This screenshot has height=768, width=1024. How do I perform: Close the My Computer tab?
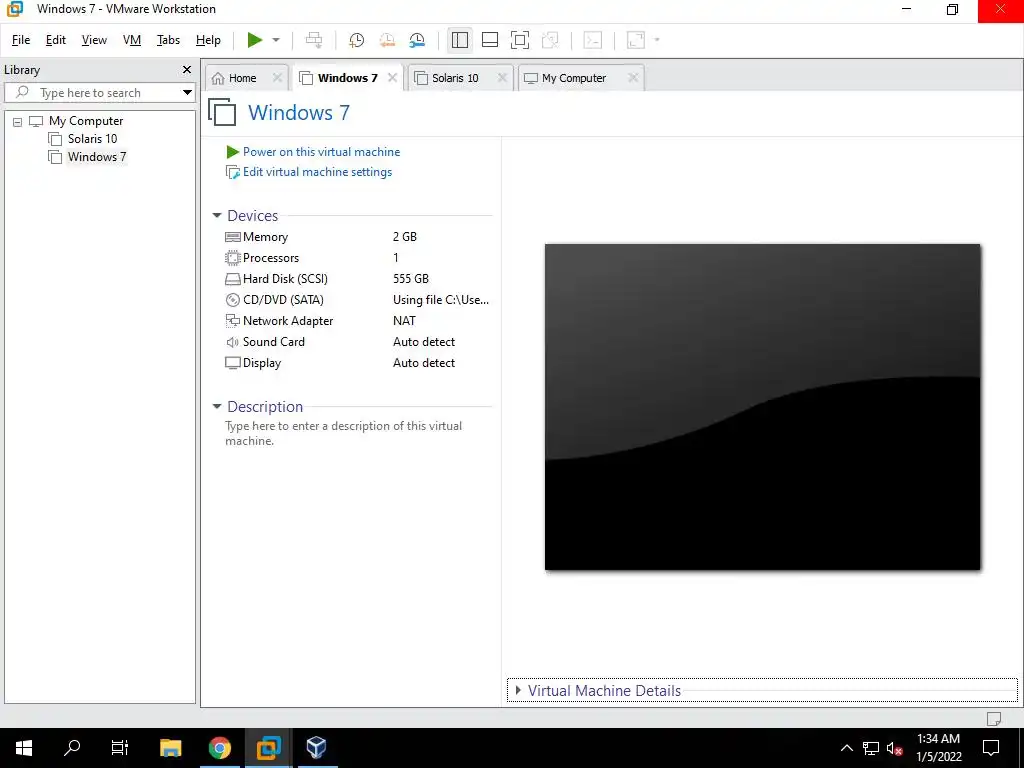point(633,78)
